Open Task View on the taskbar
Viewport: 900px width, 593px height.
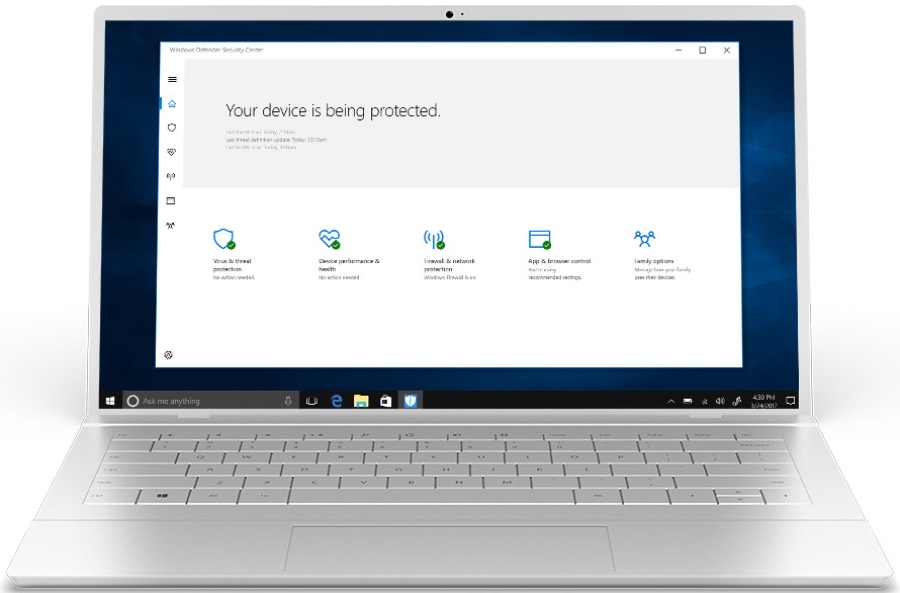[x=312, y=401]
